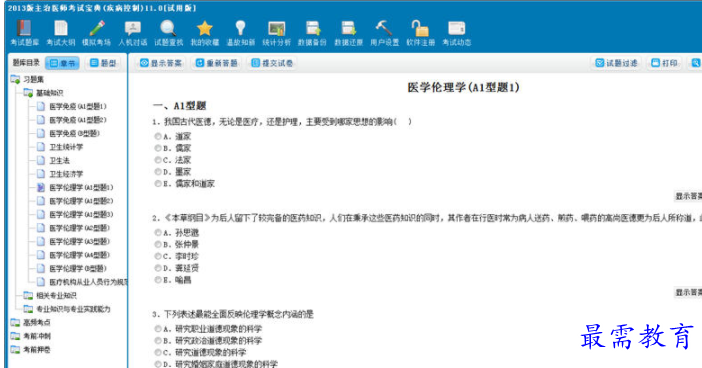Screen dimensions: 702x368
Task: Switch to the 题型 question type tab
Action: point(103,63)
